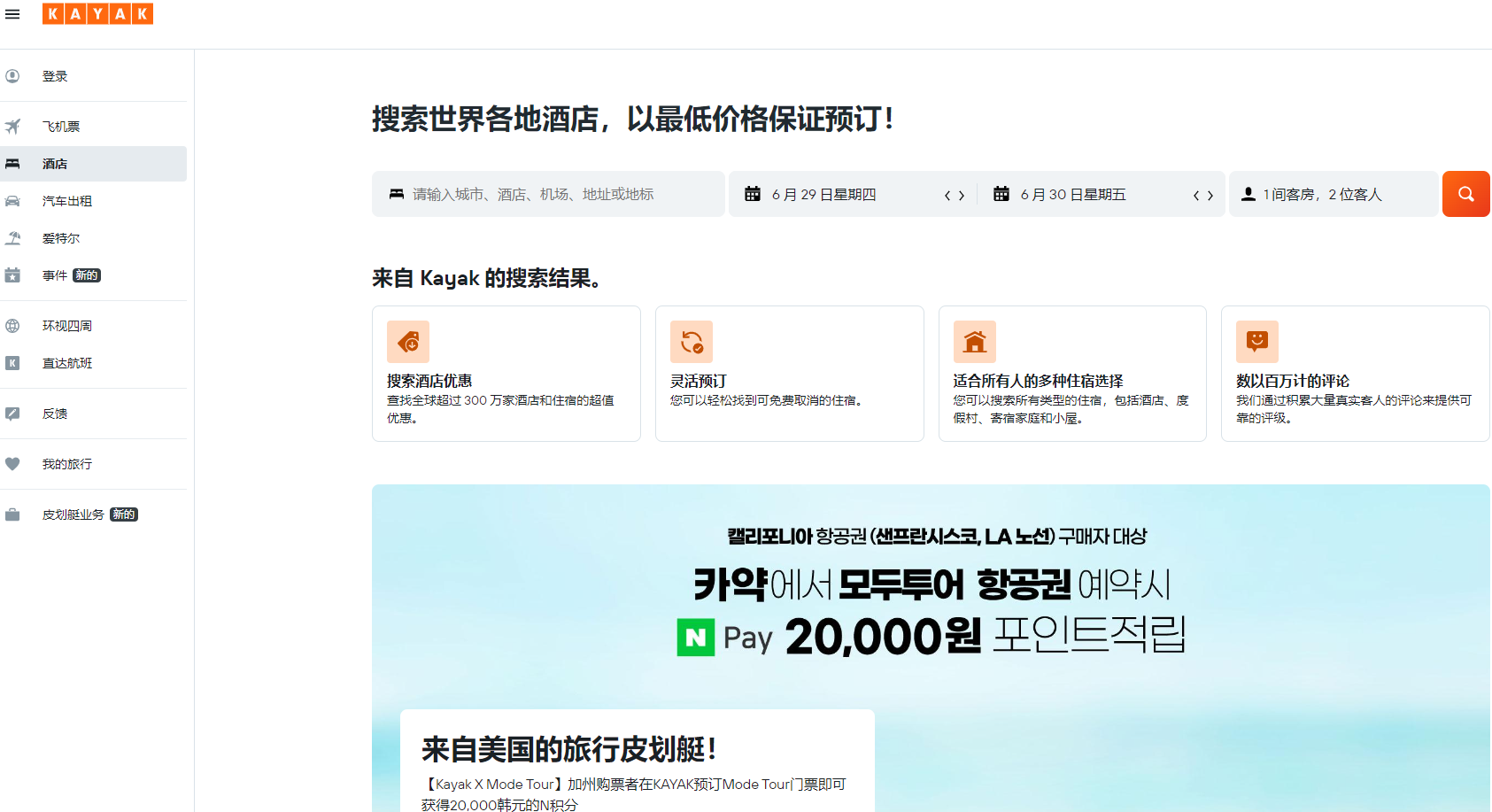Select 飞机票 in sidebar
The width and height of the screenshot is (1492, 812).
tap(93, 127)
